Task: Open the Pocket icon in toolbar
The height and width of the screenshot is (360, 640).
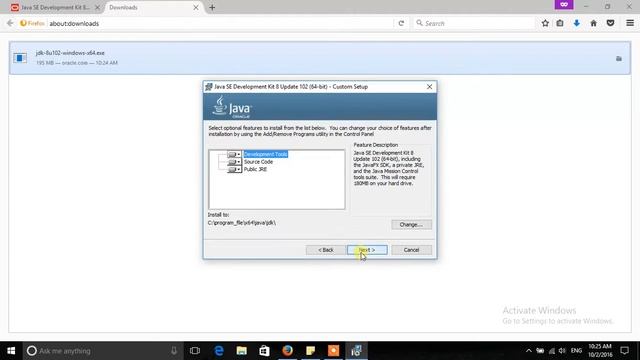Action: point(611,23)
